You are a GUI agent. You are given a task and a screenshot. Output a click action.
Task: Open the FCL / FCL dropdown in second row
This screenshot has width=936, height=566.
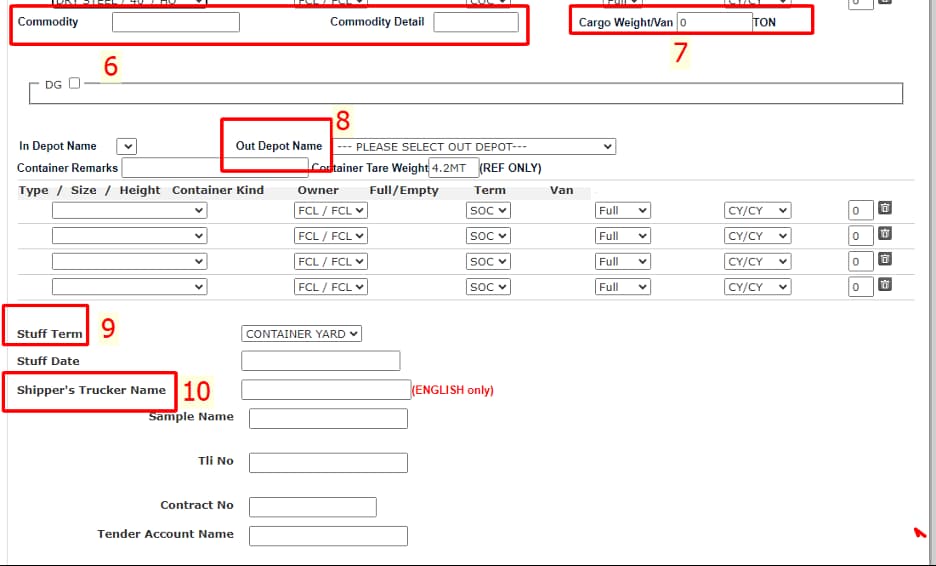click(x=331, y=236)
